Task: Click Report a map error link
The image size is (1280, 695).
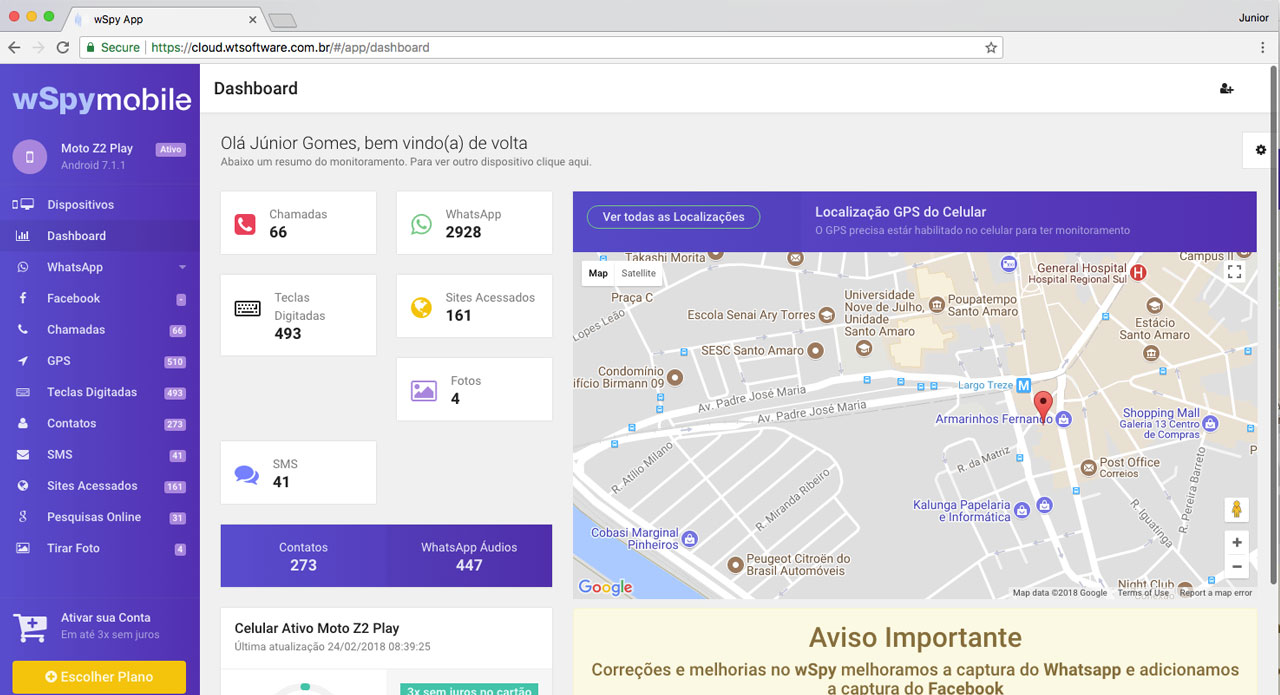Action: (x=1215, y=593)
